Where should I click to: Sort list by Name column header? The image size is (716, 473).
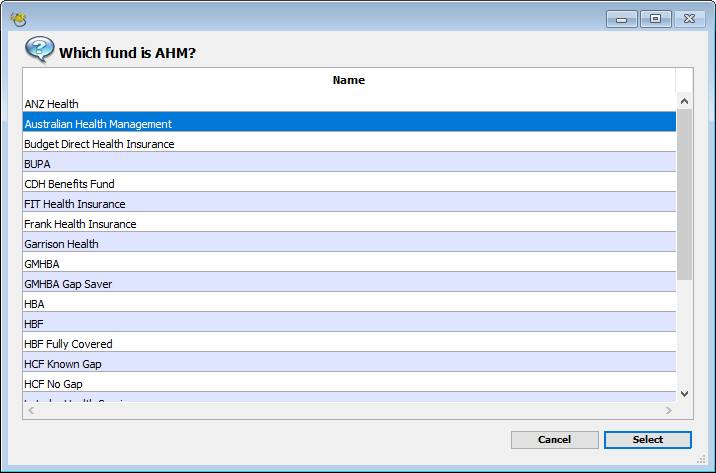(x=348, y=80)
